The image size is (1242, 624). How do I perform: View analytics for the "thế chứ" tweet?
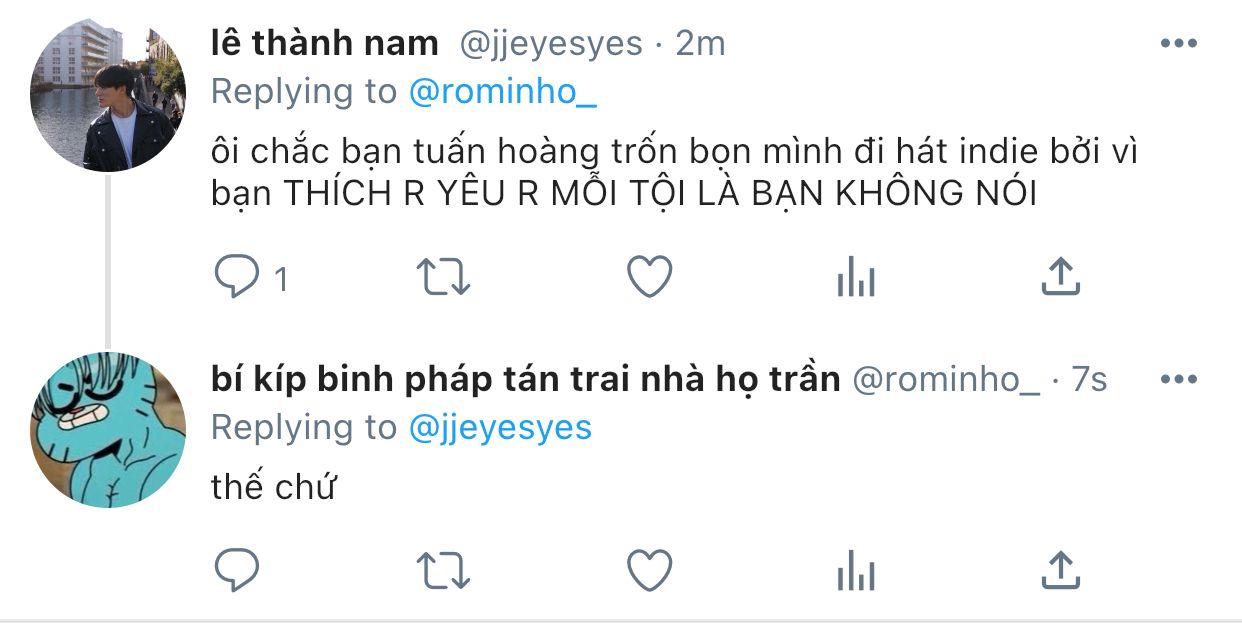(856, 571)
